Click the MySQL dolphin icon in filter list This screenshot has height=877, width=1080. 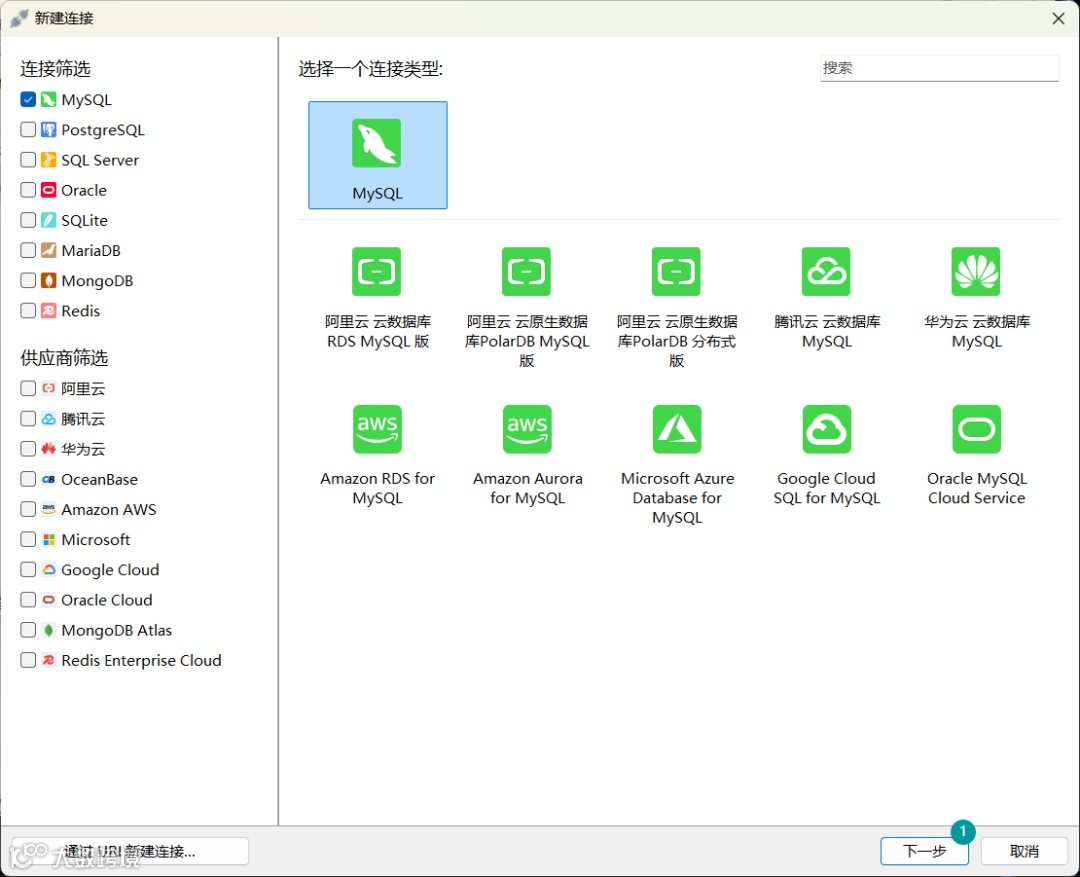click(x=48, y=100)
